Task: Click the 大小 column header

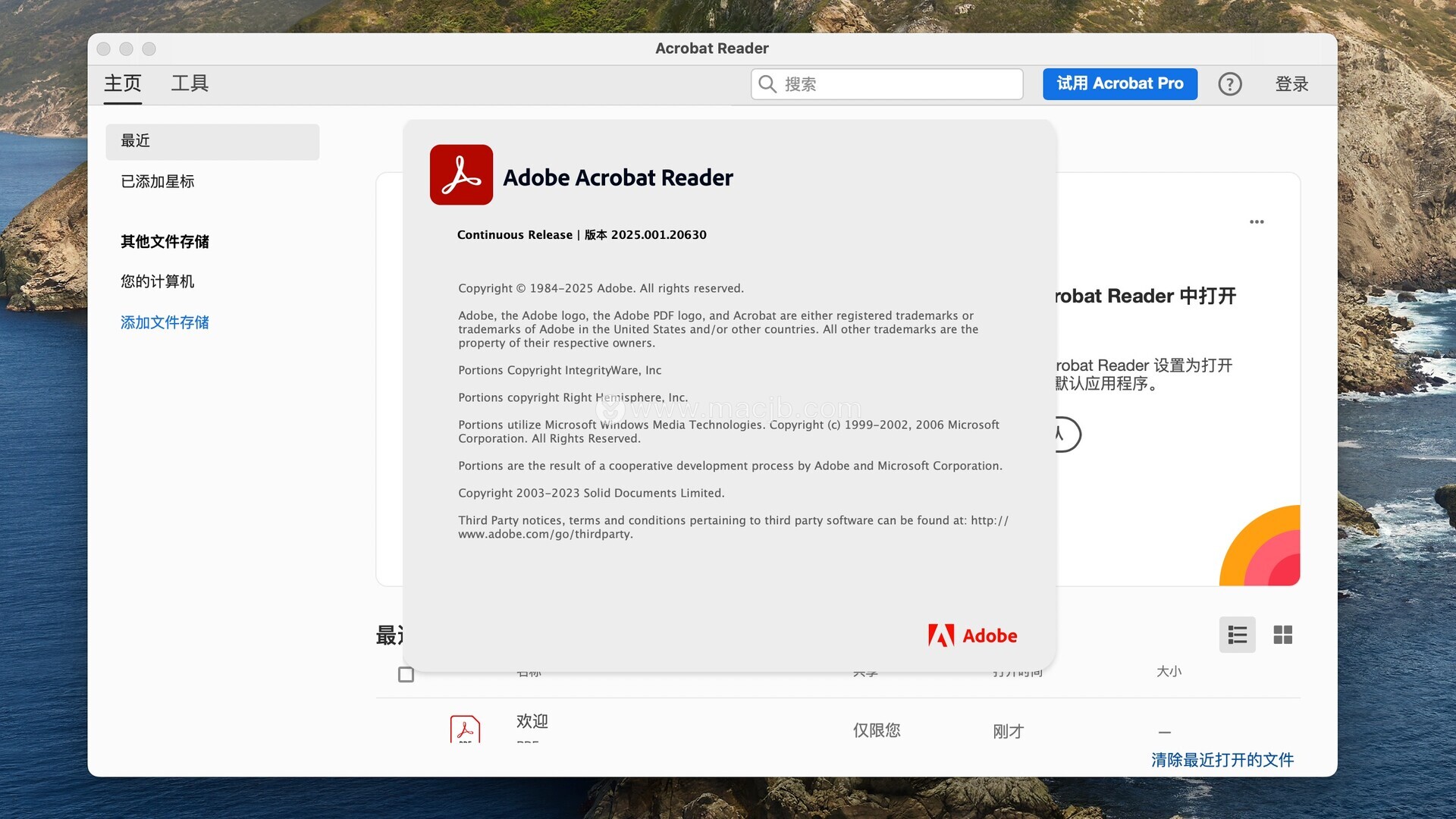Action: (x=1169, y=671)
